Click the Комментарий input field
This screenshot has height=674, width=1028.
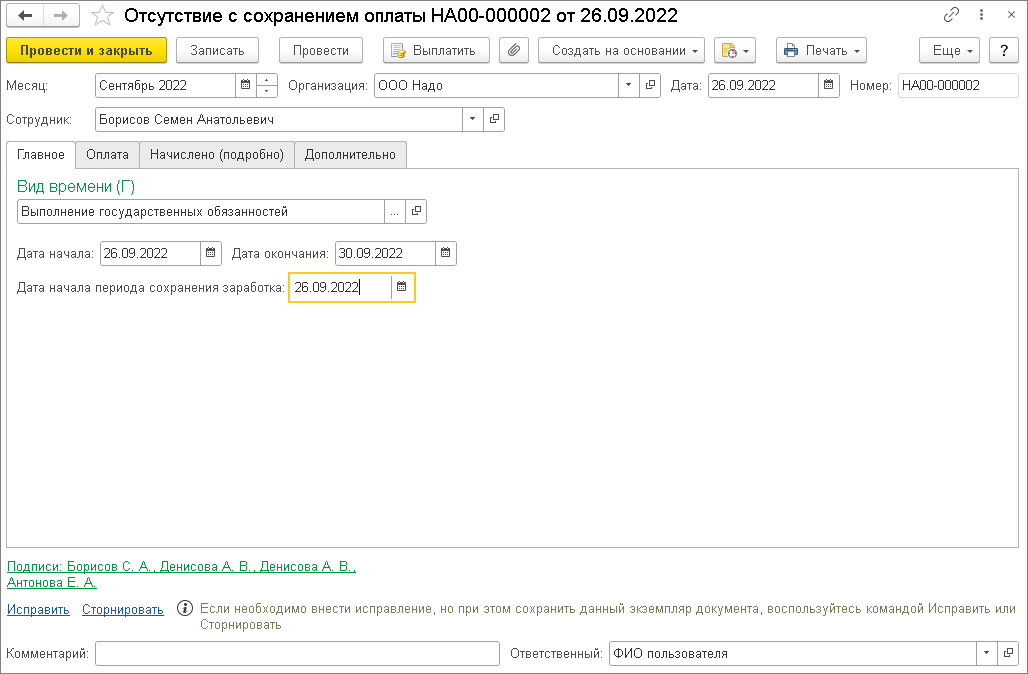click(x=297, y=654)
